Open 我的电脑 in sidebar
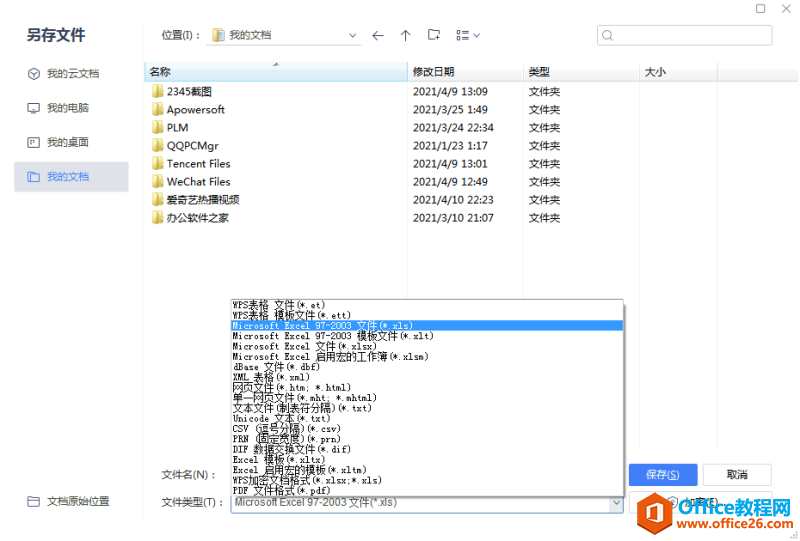The height and width of the screenshot is (541, 800). click(x=71, y=108)
